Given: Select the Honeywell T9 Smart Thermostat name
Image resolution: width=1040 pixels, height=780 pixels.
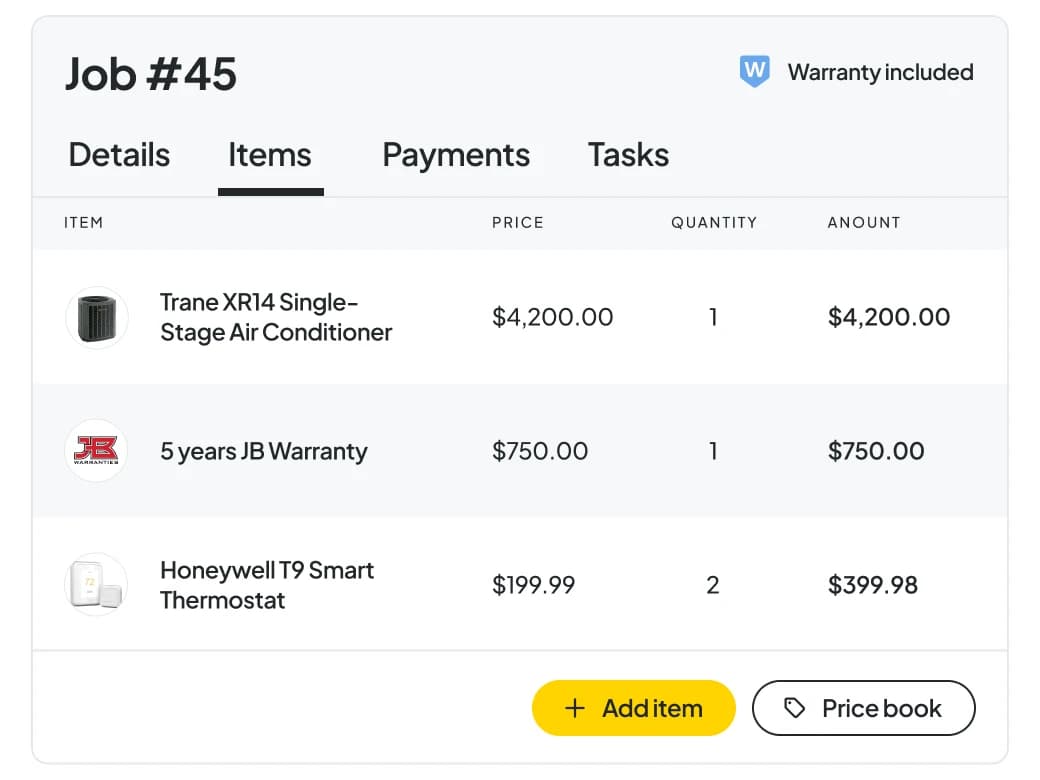Looking at the screenshot, I should (267, 585).
